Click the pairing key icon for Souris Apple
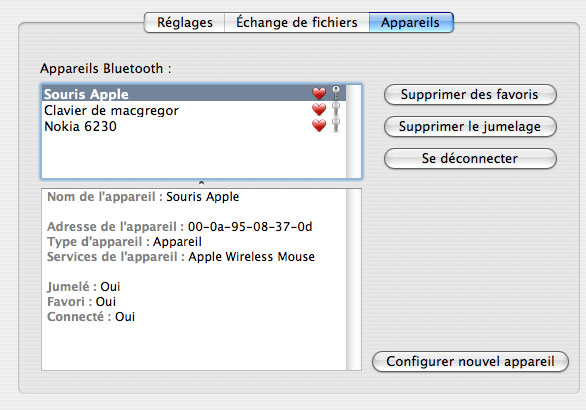 tap(336, 93)
